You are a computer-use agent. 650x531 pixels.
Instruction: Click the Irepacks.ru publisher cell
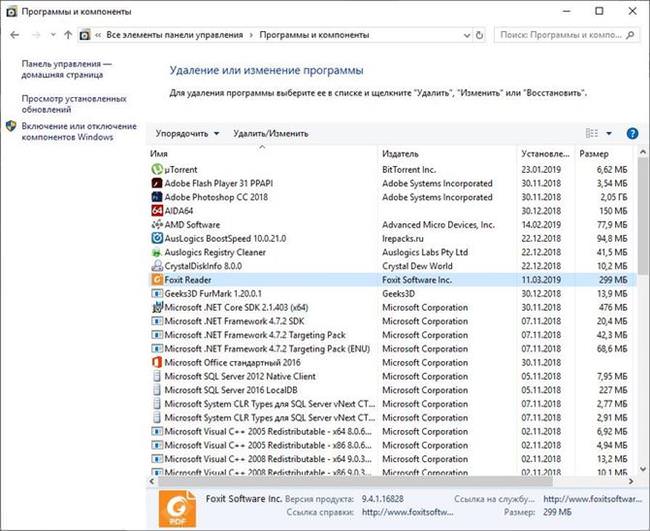click(x=403, y=238)
